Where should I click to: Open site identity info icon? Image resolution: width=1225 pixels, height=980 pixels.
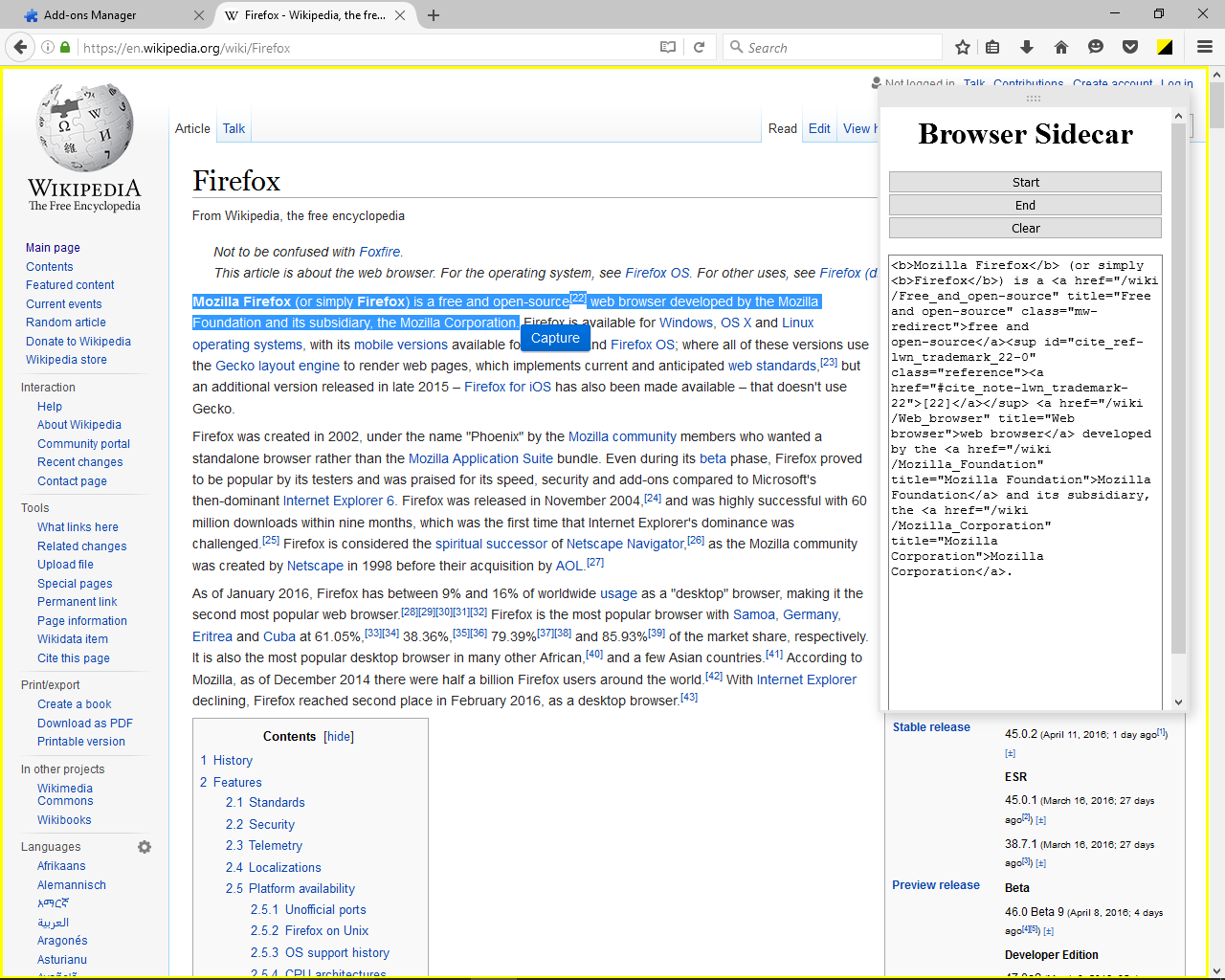48,47
